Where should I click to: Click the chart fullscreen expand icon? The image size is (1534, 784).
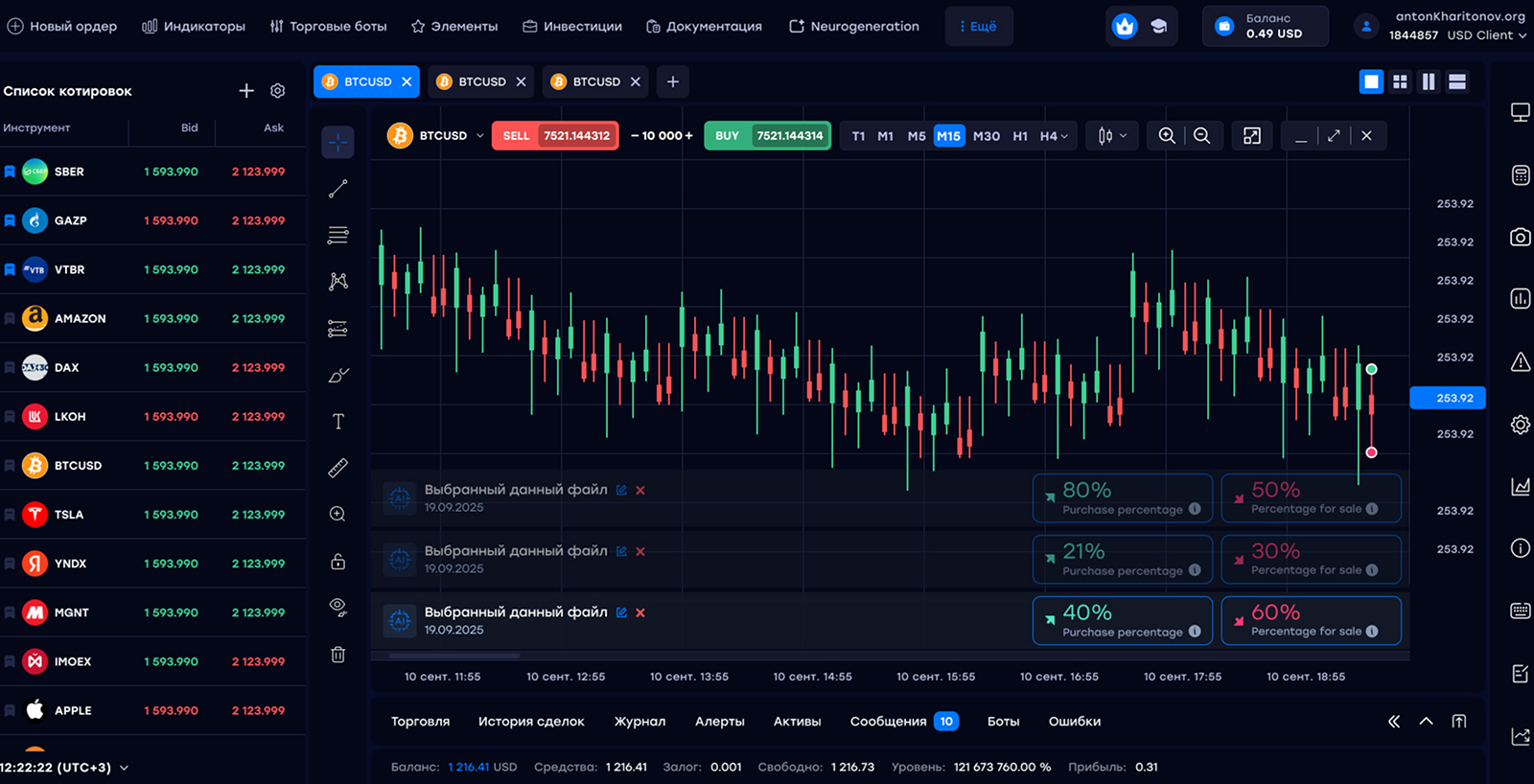[x=1252, y=136]
